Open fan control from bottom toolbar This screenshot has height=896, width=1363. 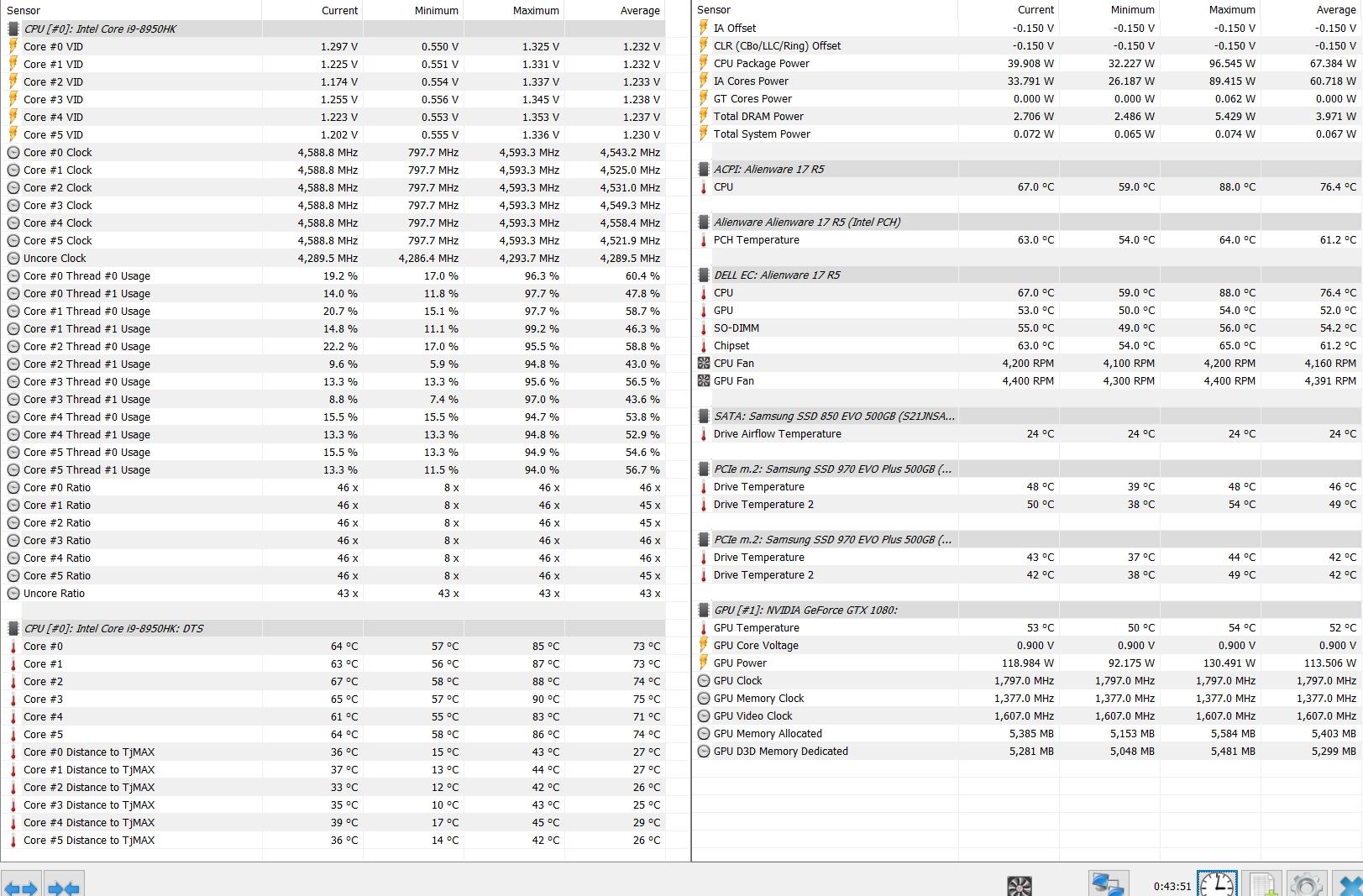click(x=1019, y=886)
